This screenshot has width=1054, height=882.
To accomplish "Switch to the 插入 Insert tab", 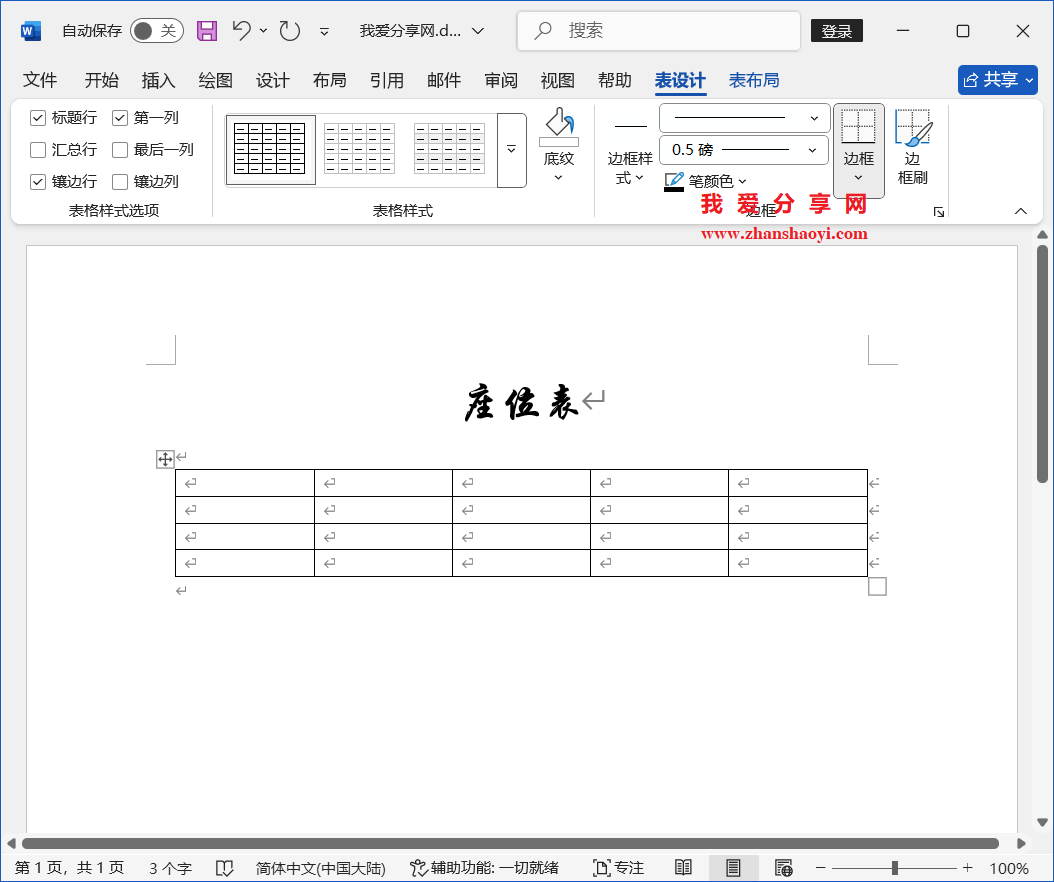I will [x=159, y=81].
